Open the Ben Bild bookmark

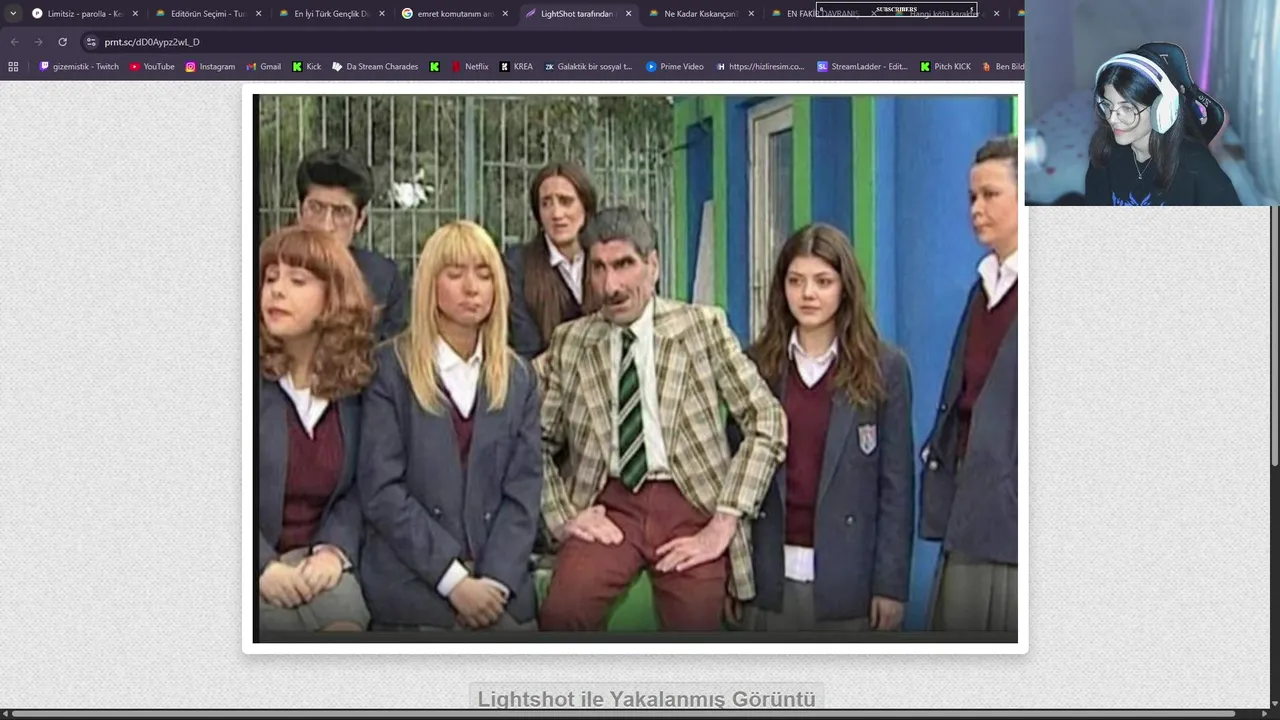[x=1003, y=67]
